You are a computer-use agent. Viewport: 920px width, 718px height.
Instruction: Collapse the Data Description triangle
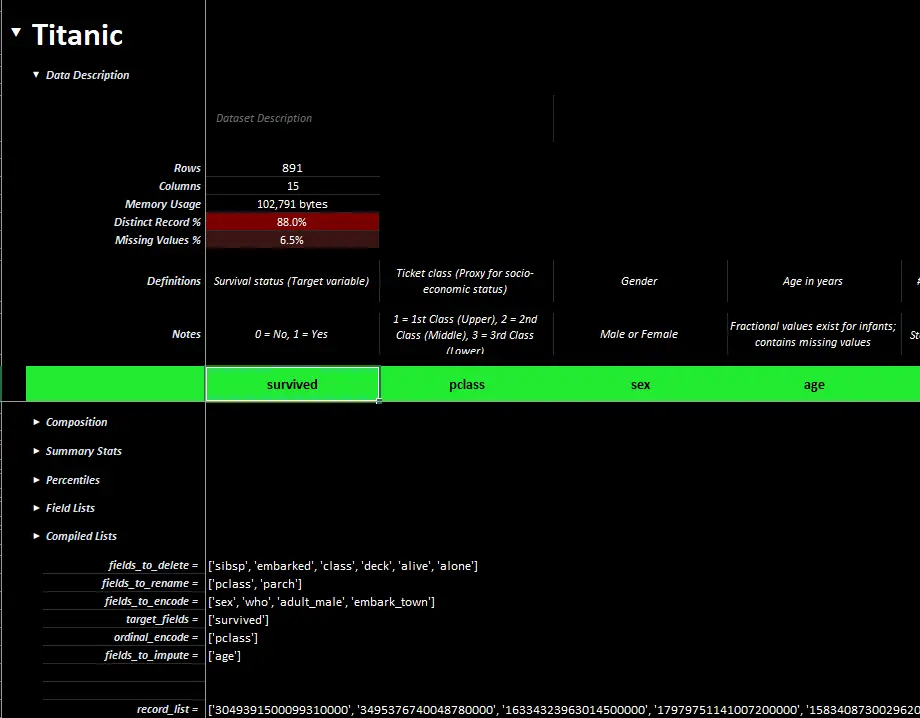36,75
